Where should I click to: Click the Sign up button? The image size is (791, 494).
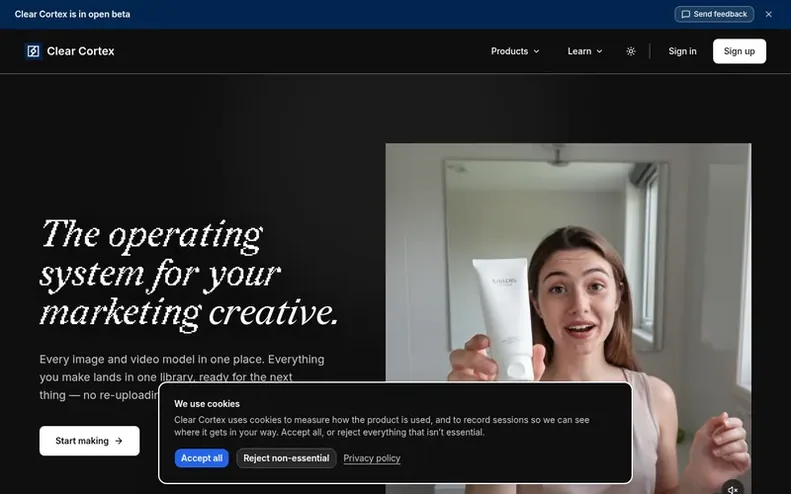(x=739, y=51)
